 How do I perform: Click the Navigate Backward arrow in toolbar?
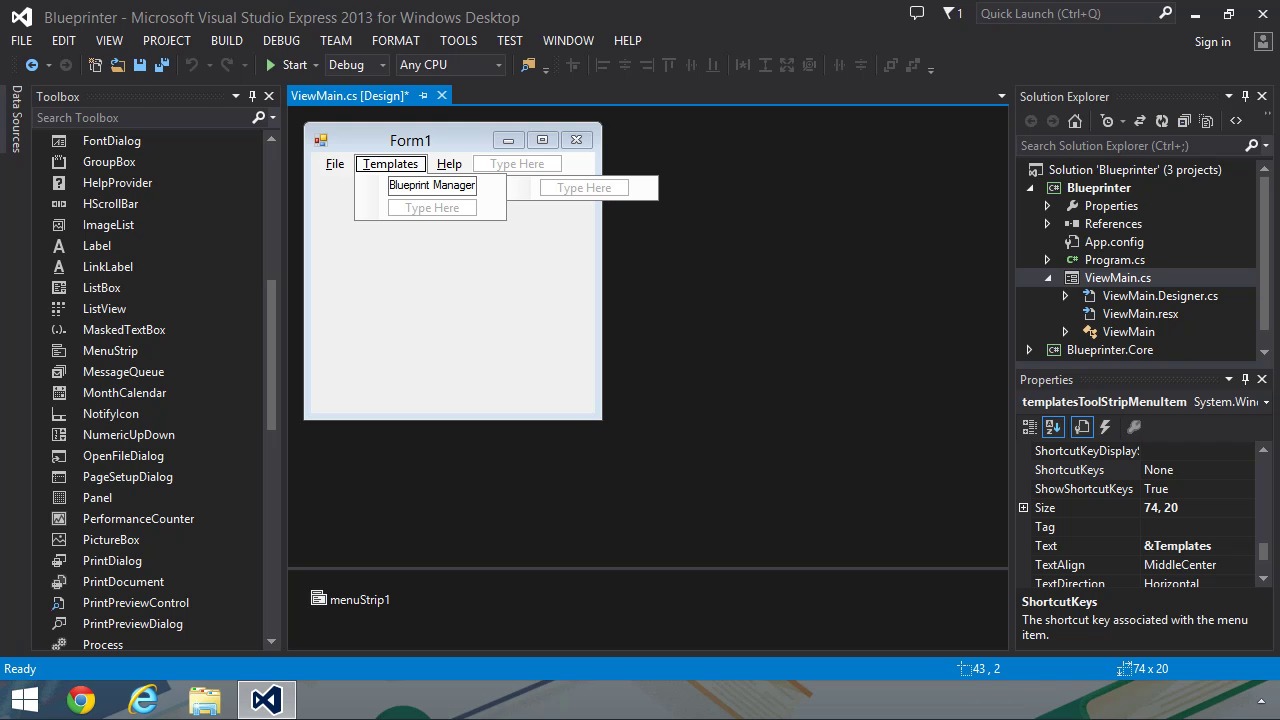pyautogui.click(x=32, y=65)
